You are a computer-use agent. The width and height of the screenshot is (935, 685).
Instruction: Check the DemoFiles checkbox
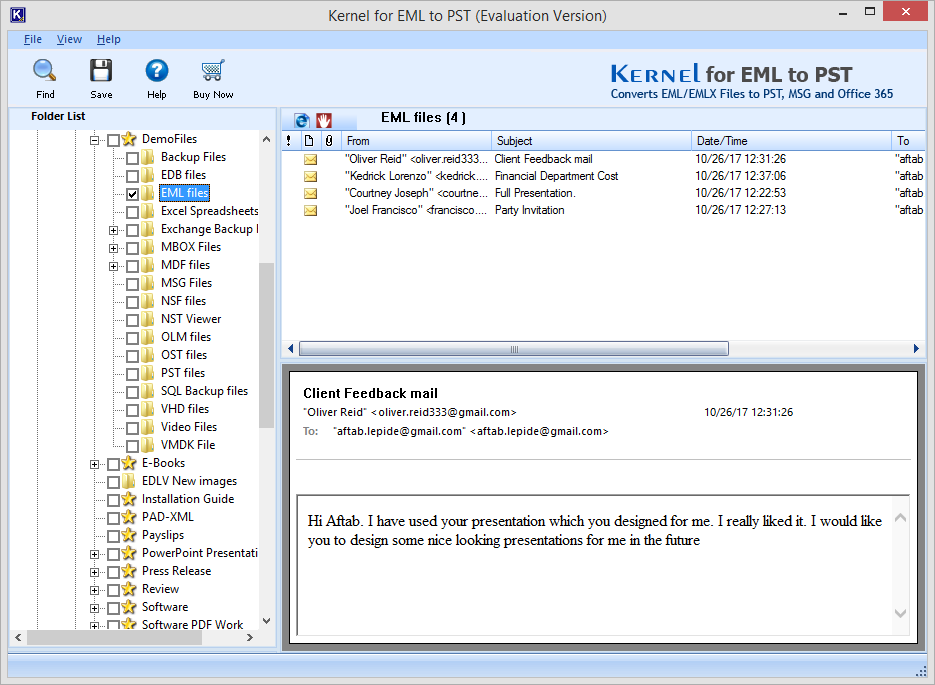pos(113,140)
